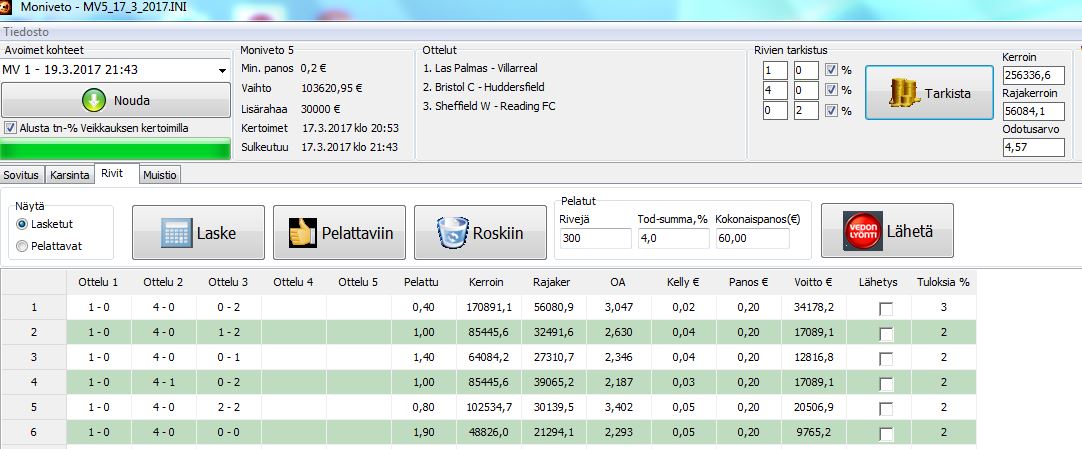Click the Kerroin field showing 256336,6

pos(1033,76)
